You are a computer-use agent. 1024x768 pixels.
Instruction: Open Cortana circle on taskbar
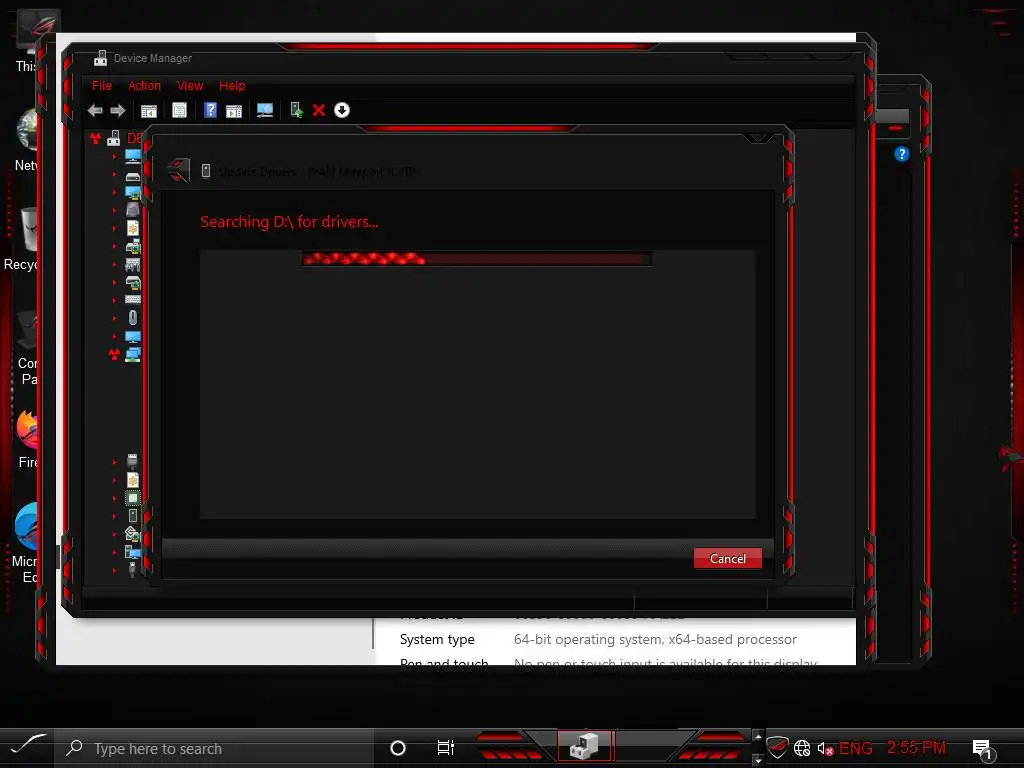(x=398, y=748)
